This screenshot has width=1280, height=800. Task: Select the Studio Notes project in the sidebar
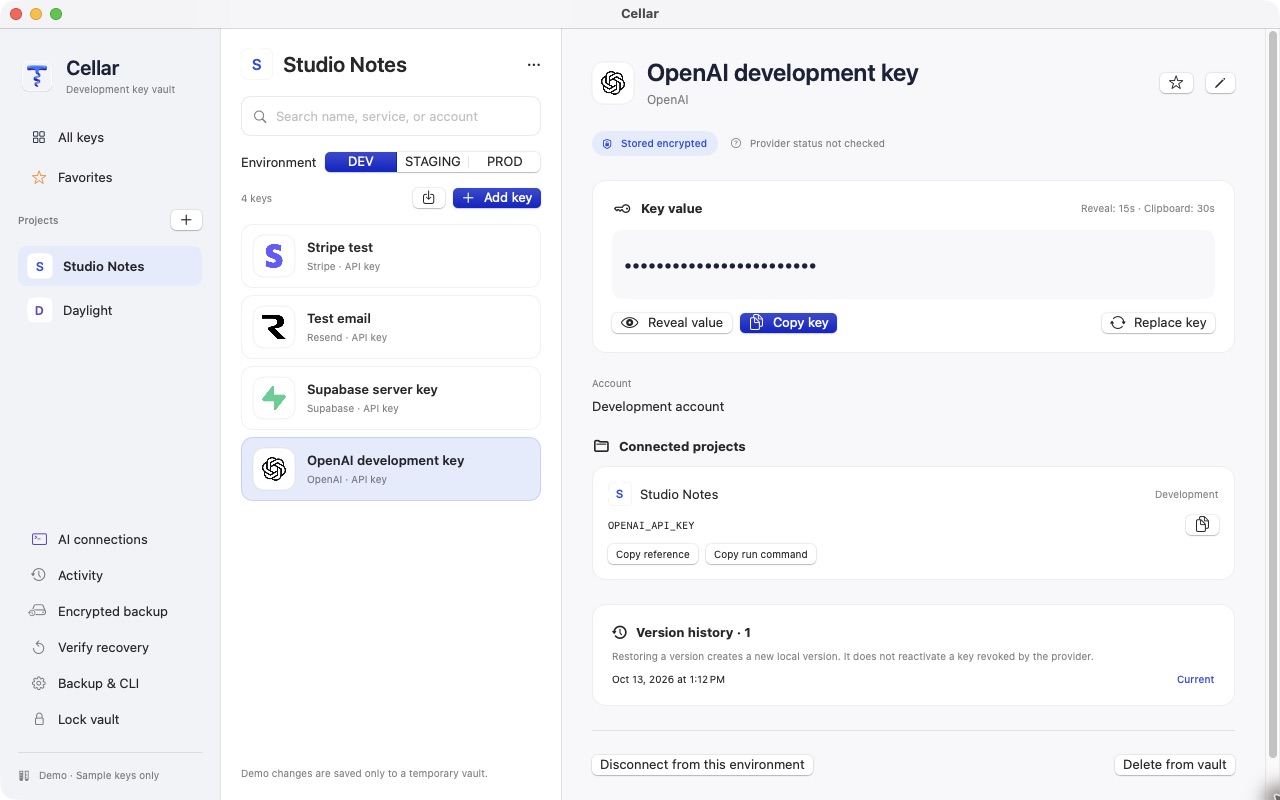pyautogui.click(x=110, y=266)
